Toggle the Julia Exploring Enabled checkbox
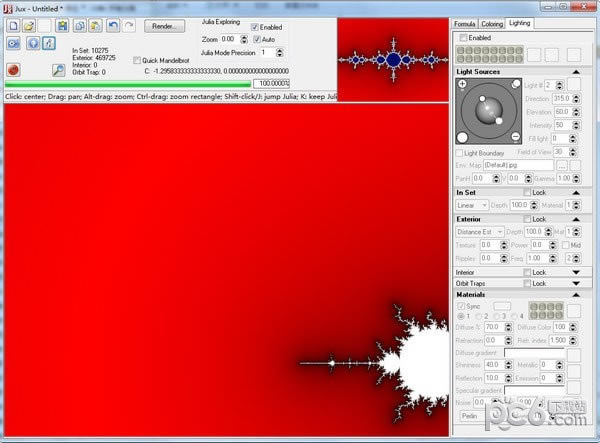This screenshot has width=600, height=443. 255,27
